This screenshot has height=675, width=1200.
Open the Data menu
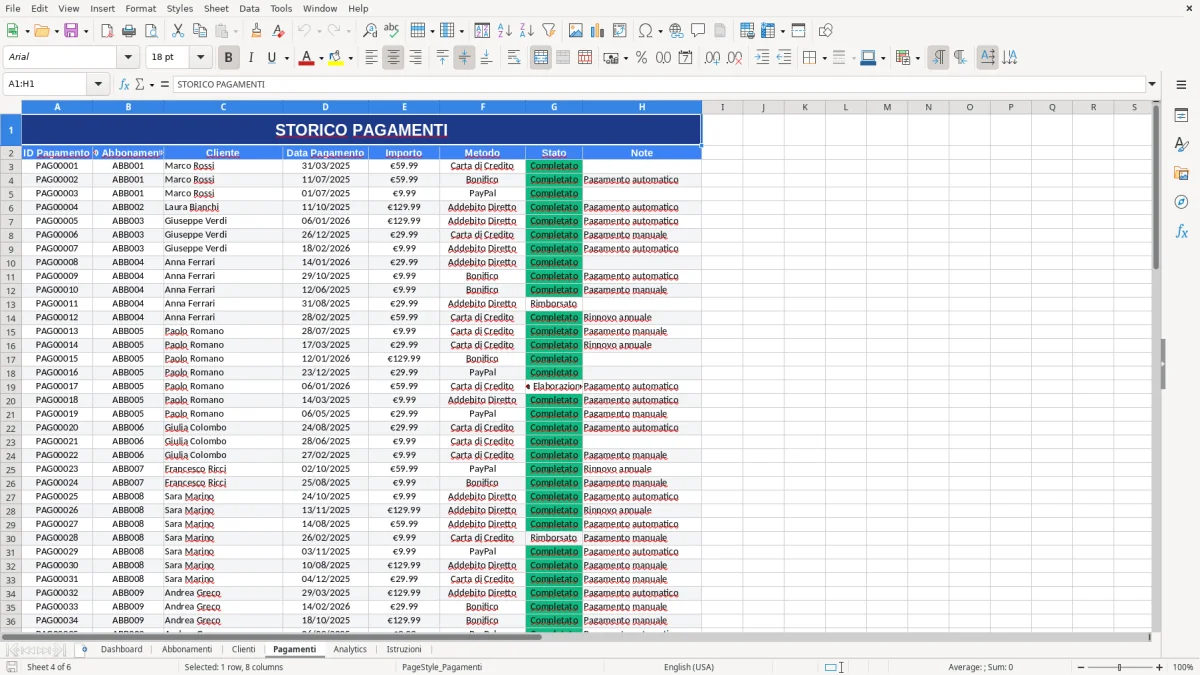[249, 8]
